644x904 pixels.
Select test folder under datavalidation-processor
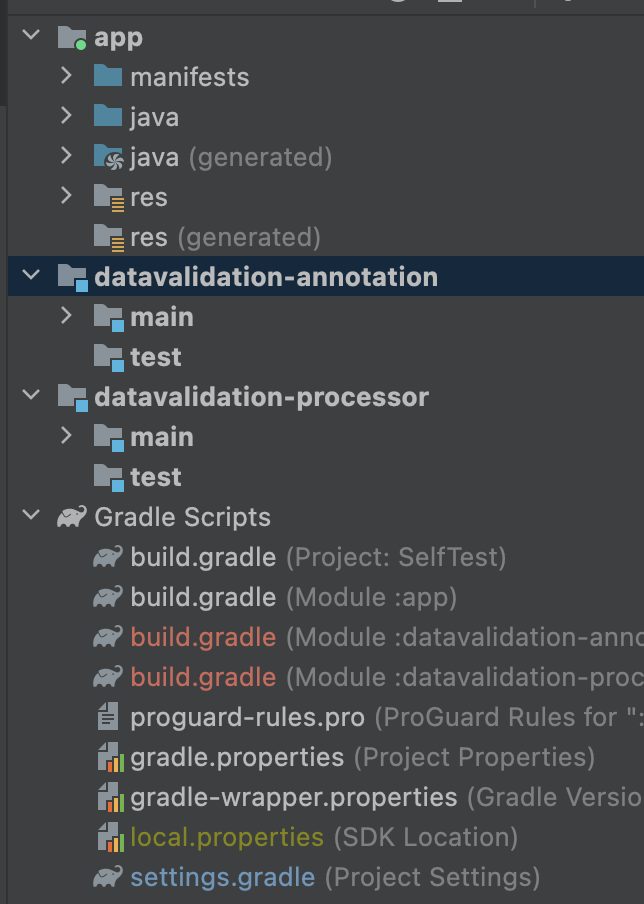click(155, 477)
